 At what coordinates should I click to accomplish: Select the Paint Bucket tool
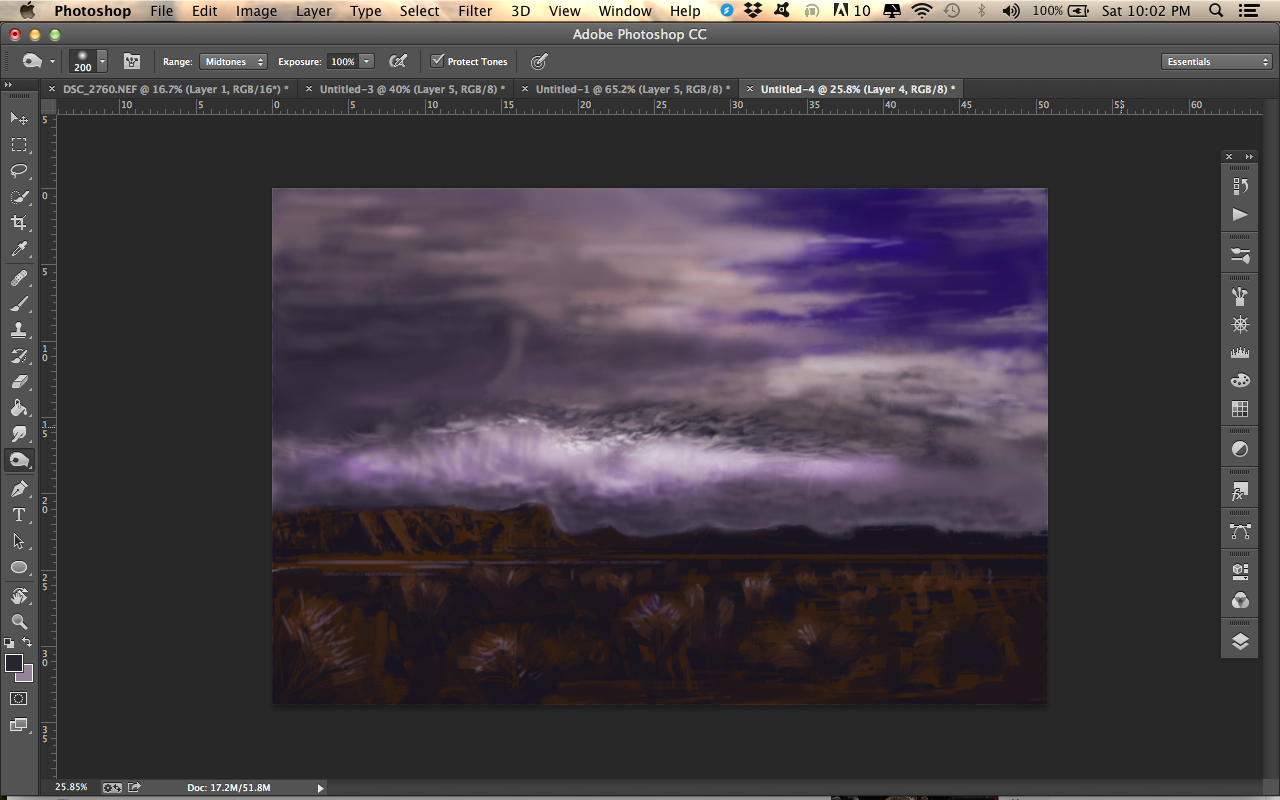tap(19, 408)
